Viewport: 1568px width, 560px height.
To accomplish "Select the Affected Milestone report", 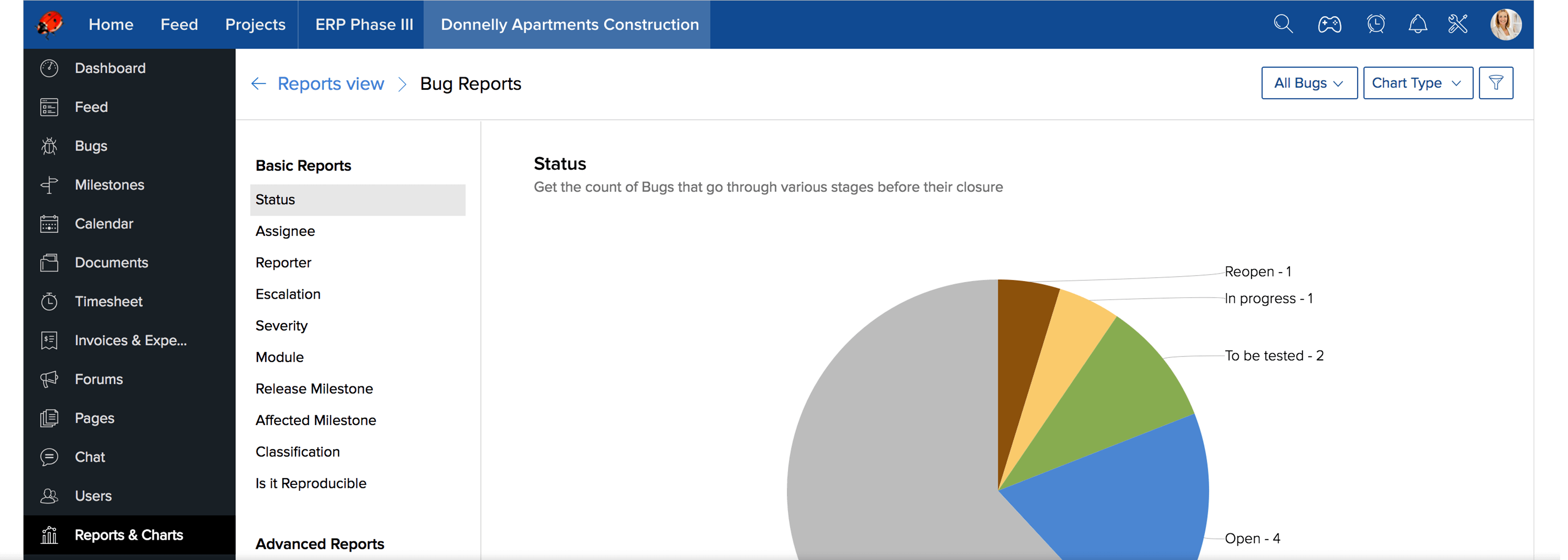I will [315, 420].
